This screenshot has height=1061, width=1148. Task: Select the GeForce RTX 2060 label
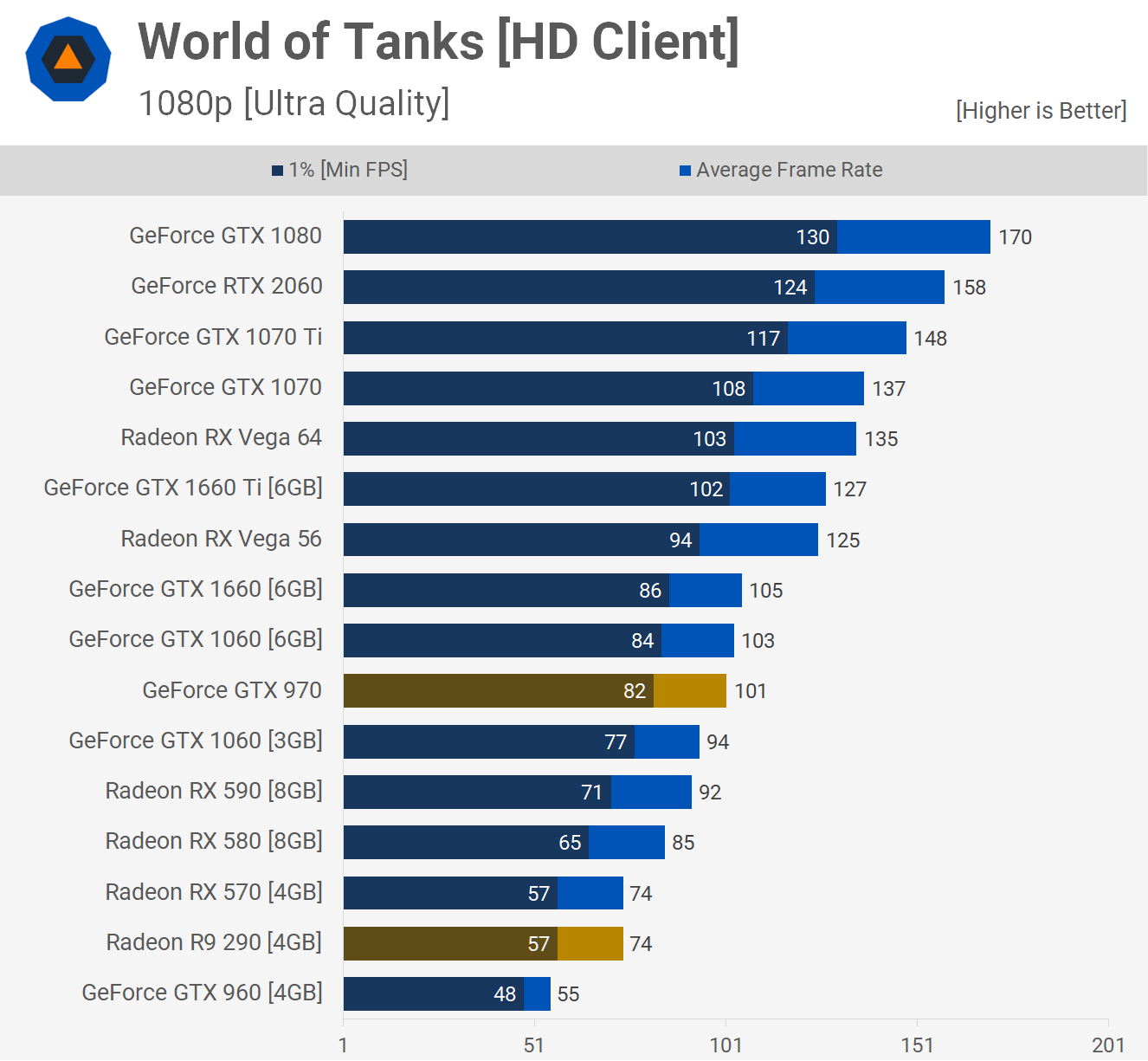pos(226,286)
